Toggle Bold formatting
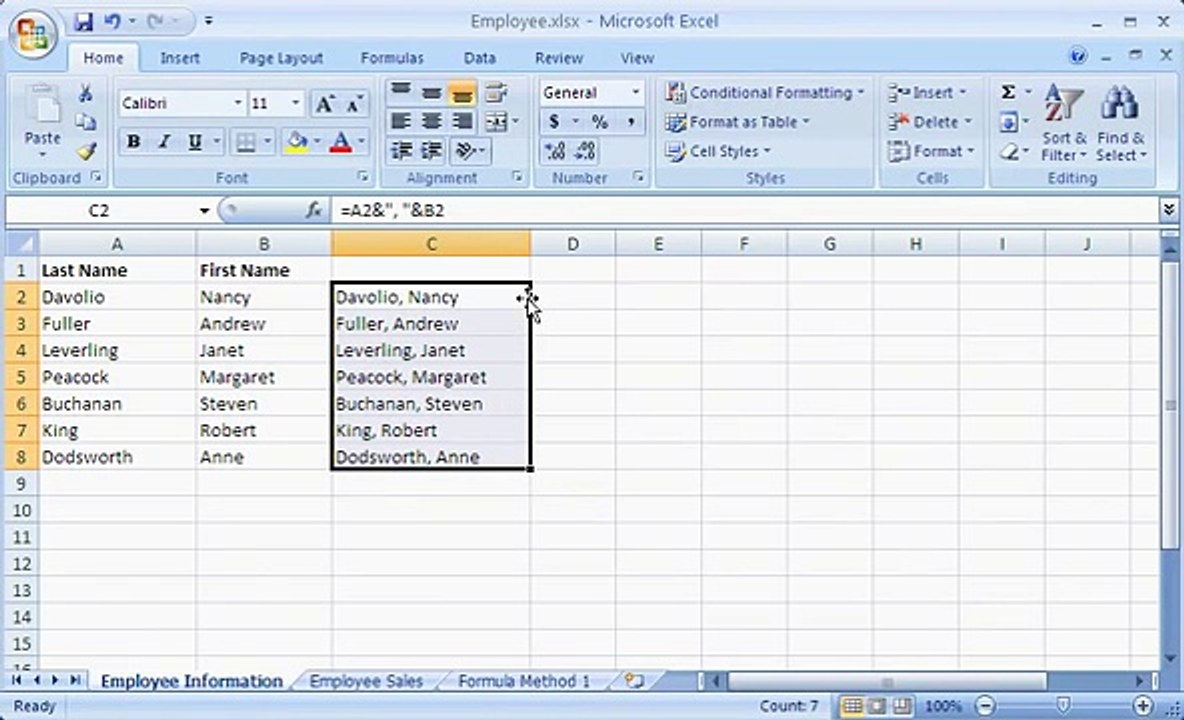1184x720 pixels. pyautogui.click(x=134, y=141)
